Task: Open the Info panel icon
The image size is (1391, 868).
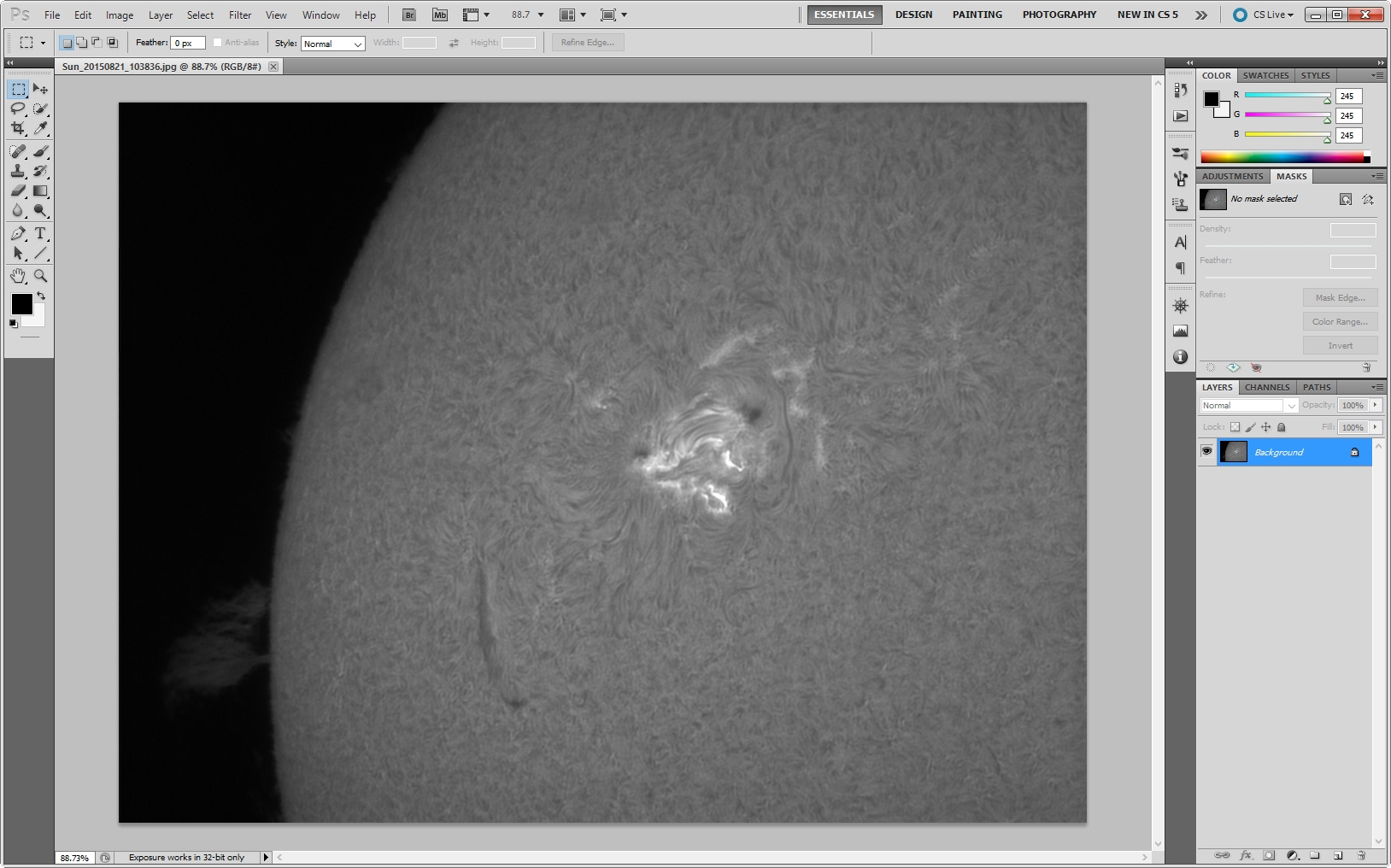Action: (x=1181, y=356)
